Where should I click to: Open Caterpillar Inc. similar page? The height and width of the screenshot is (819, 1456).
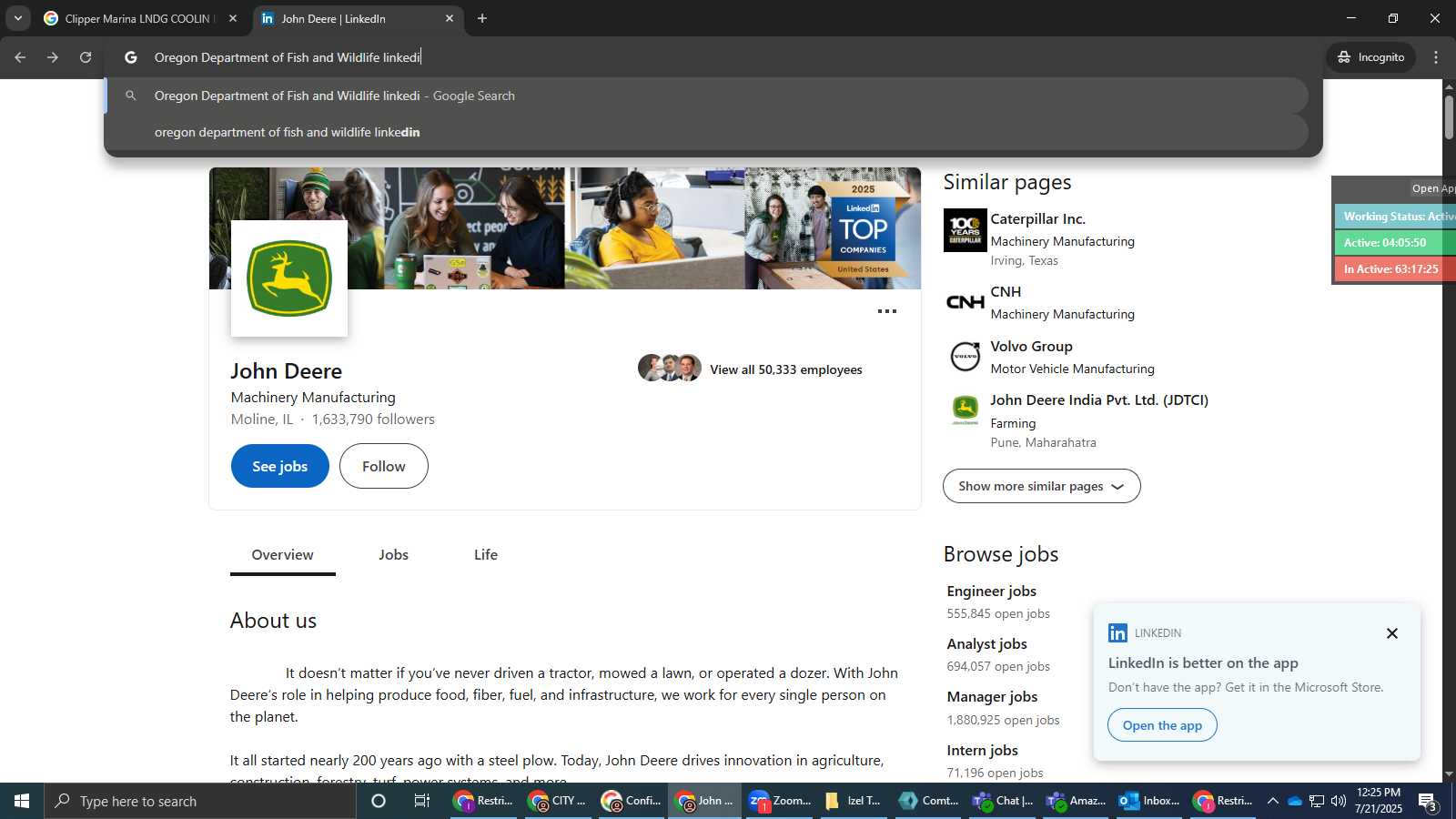1038,219
